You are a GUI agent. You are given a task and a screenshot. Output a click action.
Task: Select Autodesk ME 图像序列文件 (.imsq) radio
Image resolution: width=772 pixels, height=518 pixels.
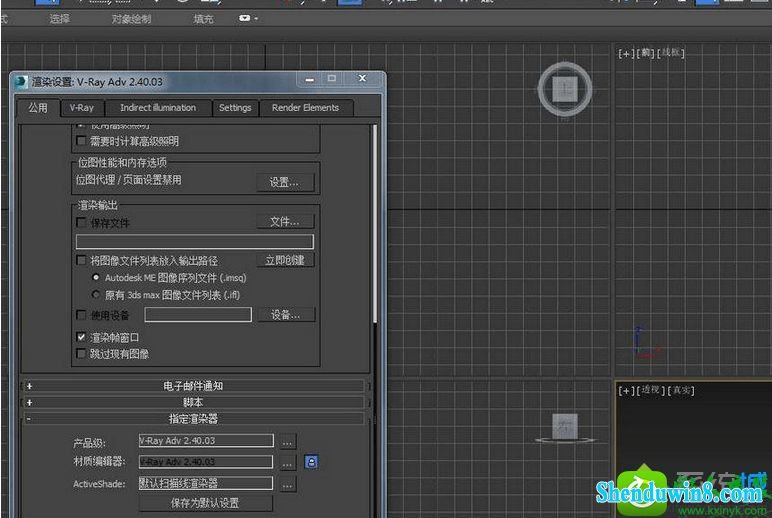pyautogui.click(x=96, y=278)
